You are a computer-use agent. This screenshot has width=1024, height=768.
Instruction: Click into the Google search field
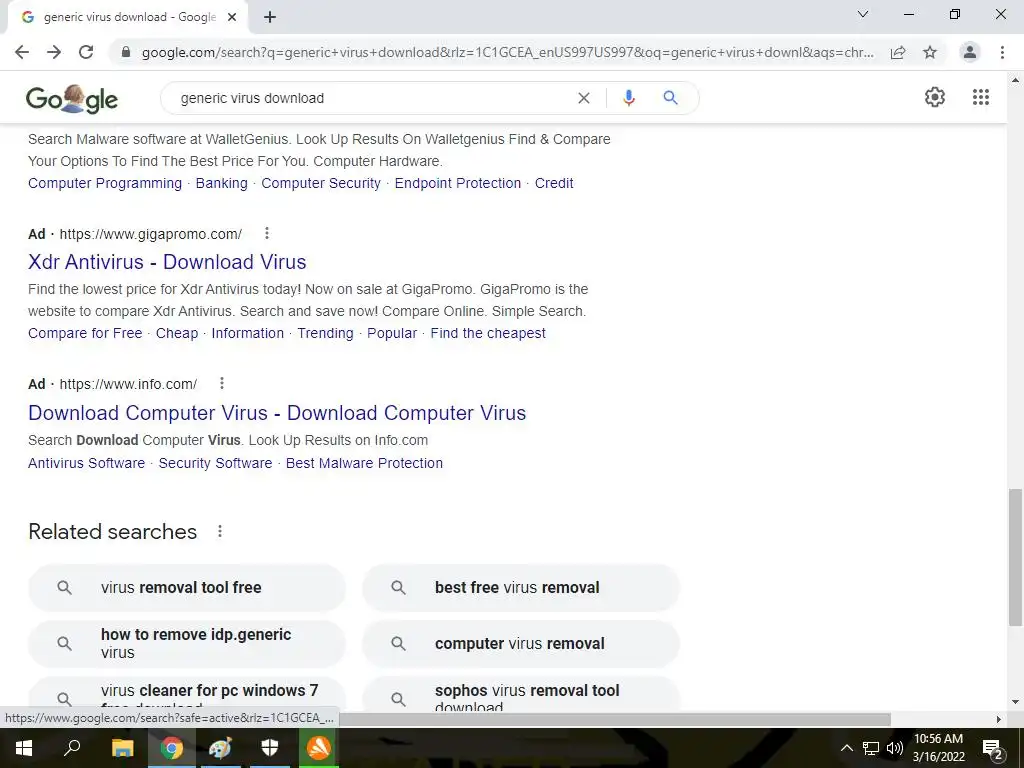point(372,98)
